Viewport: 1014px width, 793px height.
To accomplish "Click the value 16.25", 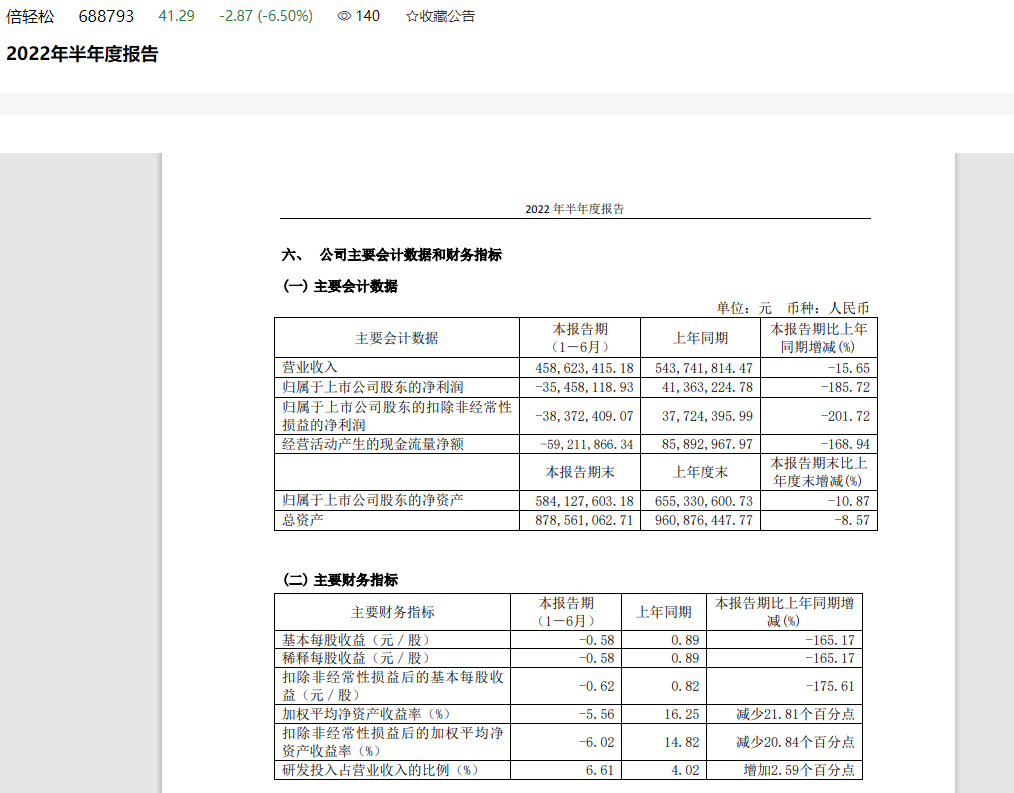I will 682,714.
